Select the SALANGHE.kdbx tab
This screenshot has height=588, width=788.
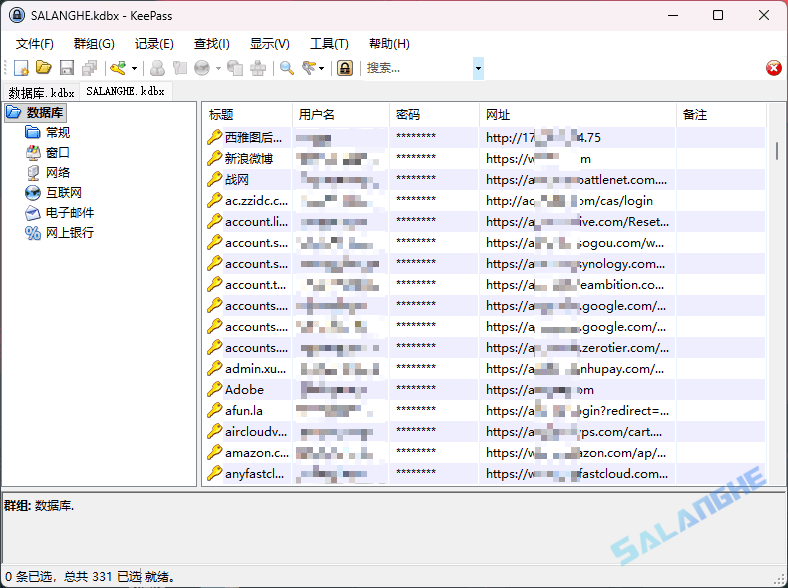[126, 91]
